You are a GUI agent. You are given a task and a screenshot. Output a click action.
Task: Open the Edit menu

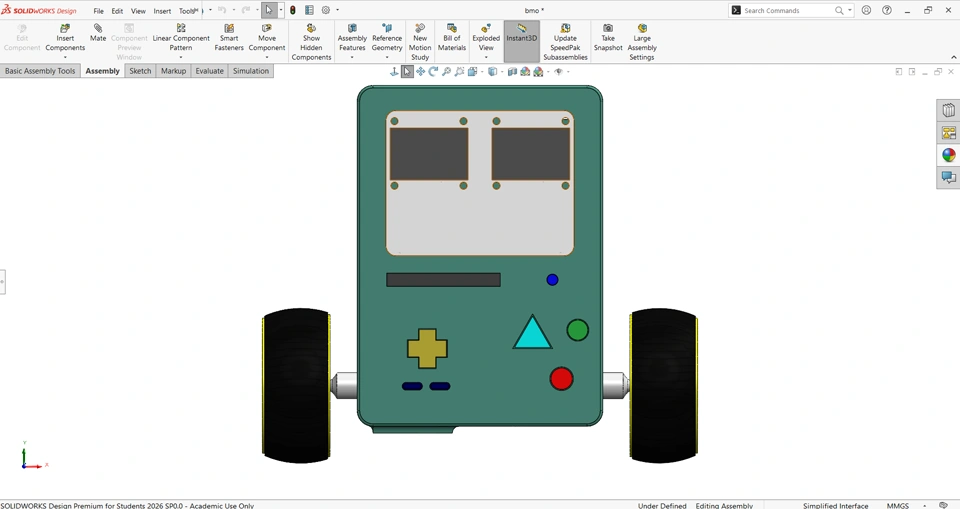tap(117, 11)
